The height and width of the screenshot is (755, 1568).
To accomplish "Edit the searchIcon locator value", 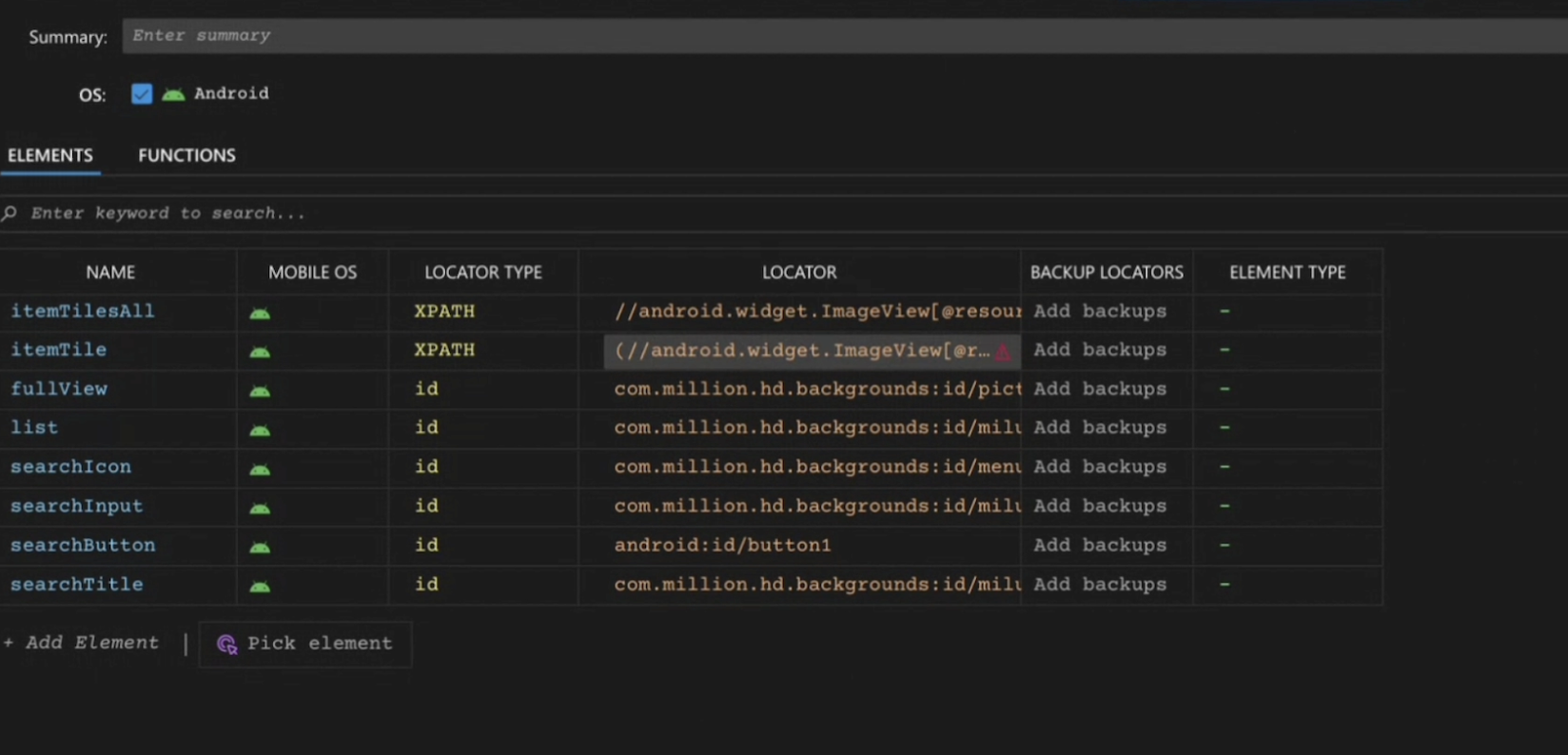I will click(x=816, y=467).
